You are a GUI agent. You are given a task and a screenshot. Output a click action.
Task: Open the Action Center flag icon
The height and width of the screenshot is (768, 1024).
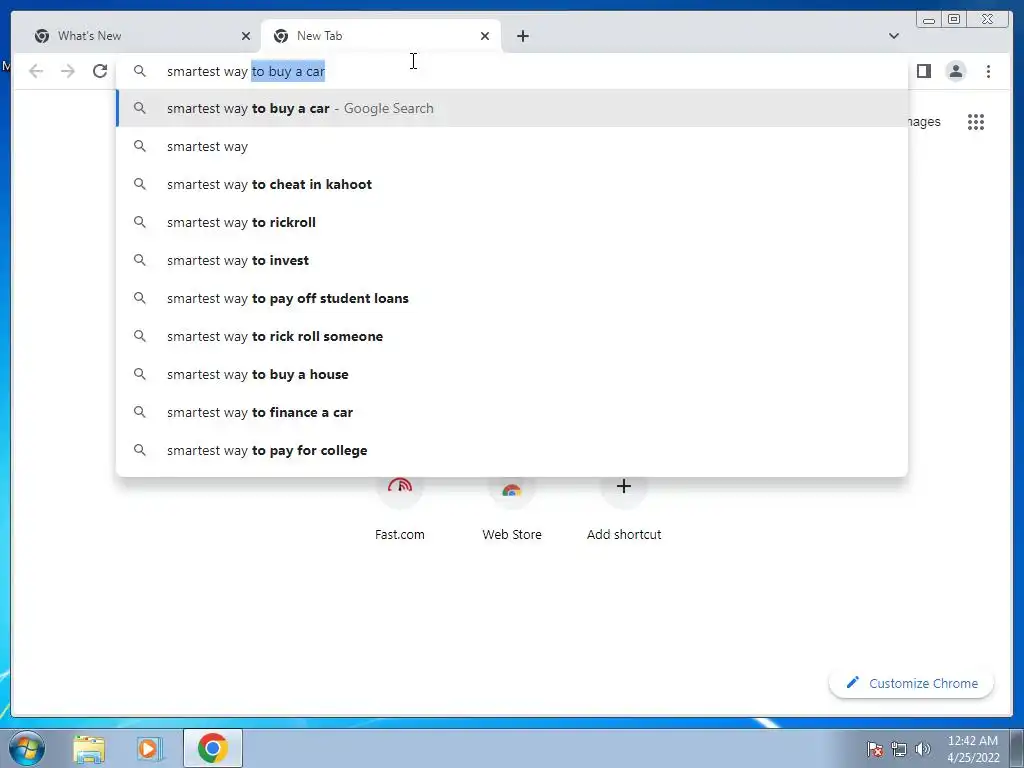coord(875,749)
